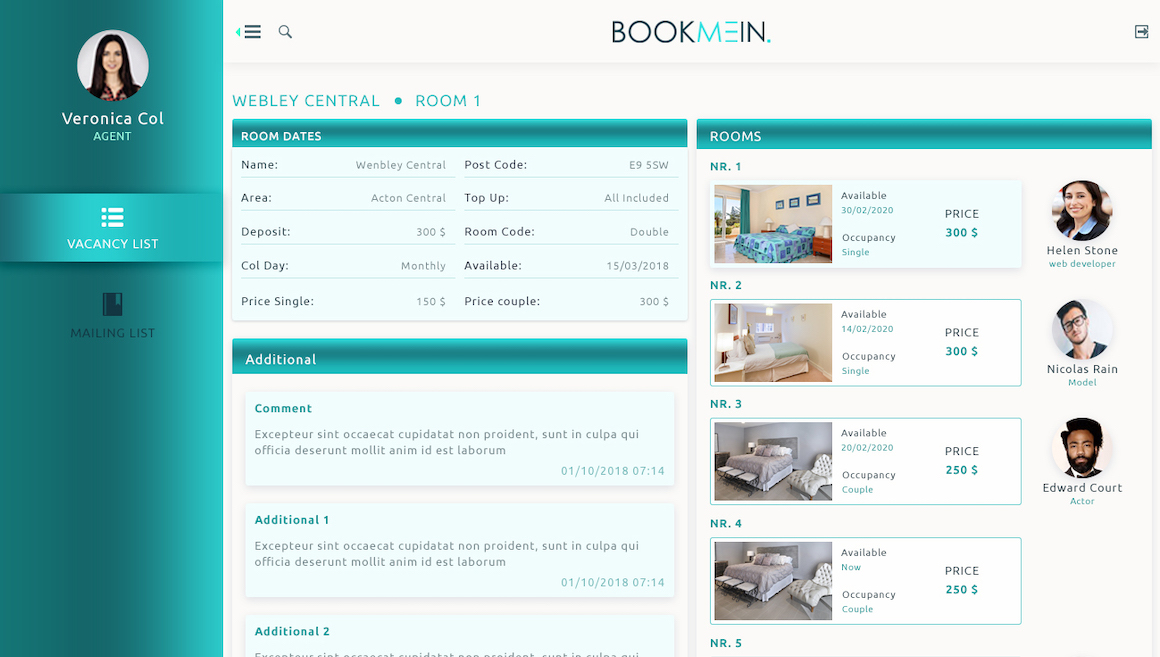Click the Available value 15/03/2018
1160x657 pixels.
638,266
